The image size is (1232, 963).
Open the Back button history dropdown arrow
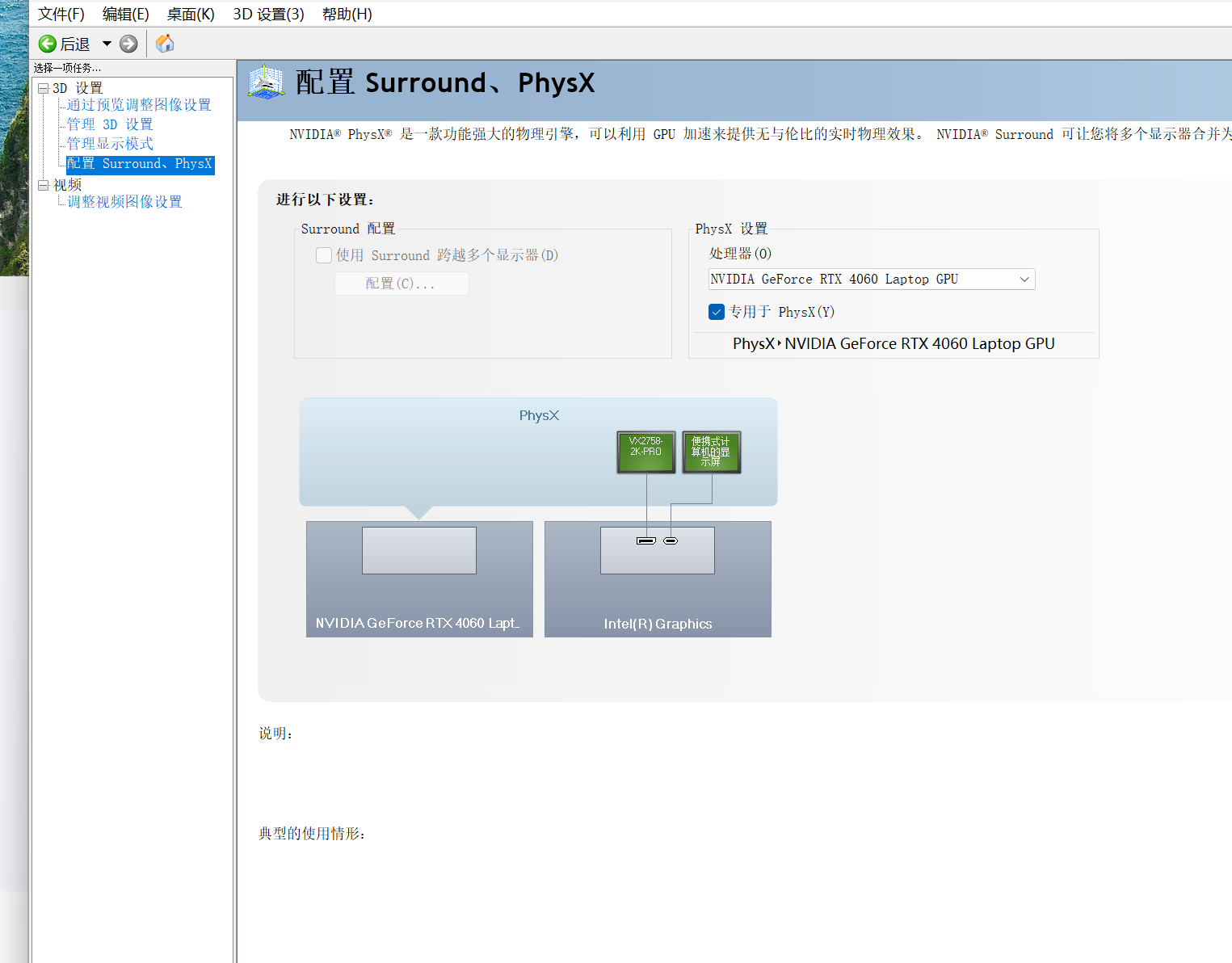(107, 44)
